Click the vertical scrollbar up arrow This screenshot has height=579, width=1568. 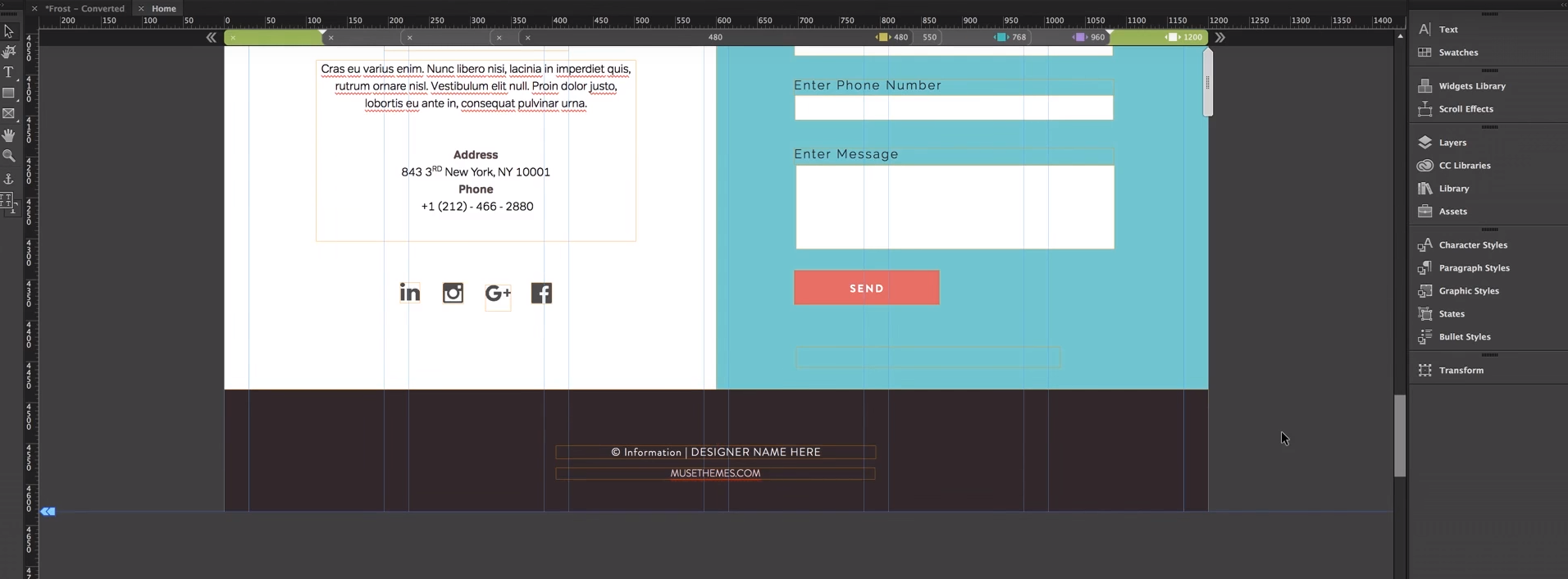pos(1400,37)
